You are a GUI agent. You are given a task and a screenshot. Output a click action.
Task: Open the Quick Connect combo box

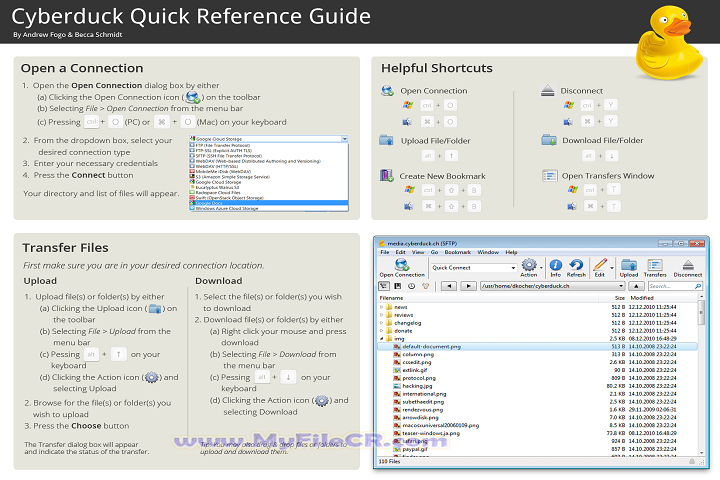pos(473,268)
